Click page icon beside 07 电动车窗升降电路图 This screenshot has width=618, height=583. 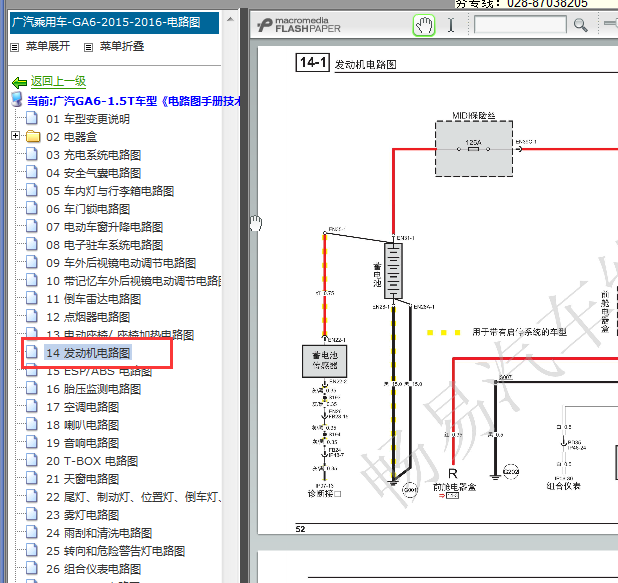coord(32,226)
